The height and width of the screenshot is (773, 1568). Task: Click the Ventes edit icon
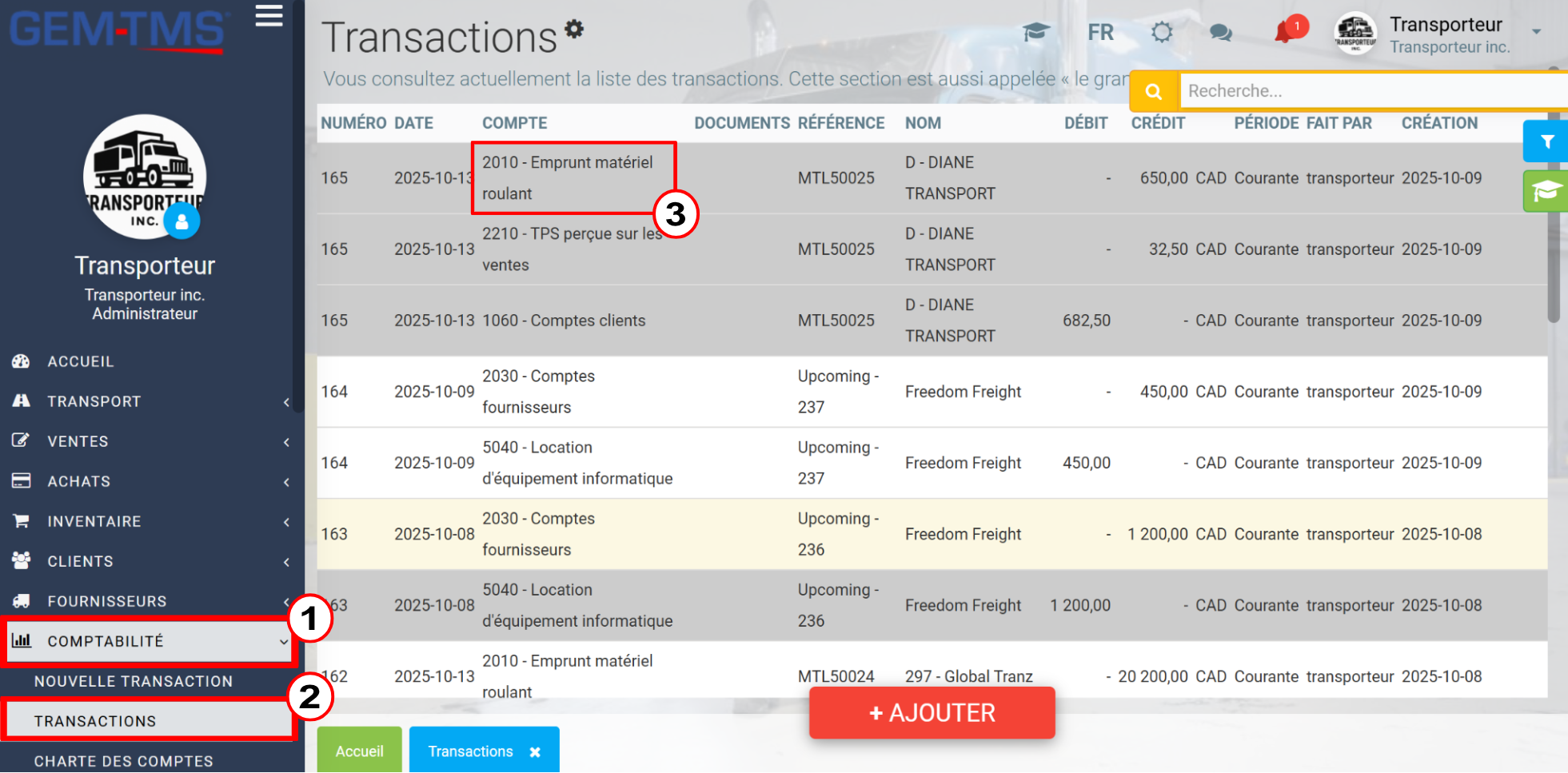[x=21, y=440]
